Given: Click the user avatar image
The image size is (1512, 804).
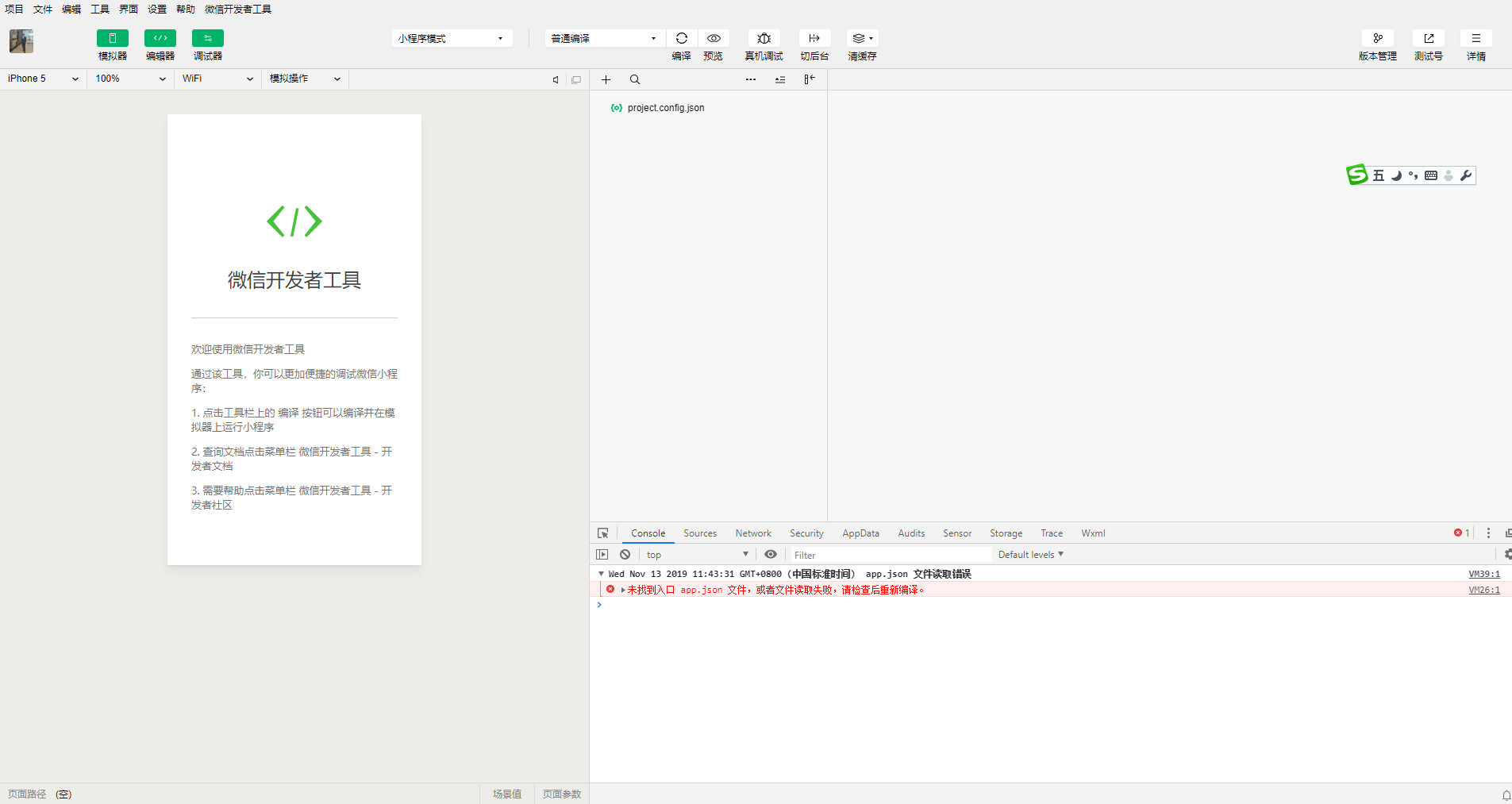Looking at the screenshot, I should (21, 41).
